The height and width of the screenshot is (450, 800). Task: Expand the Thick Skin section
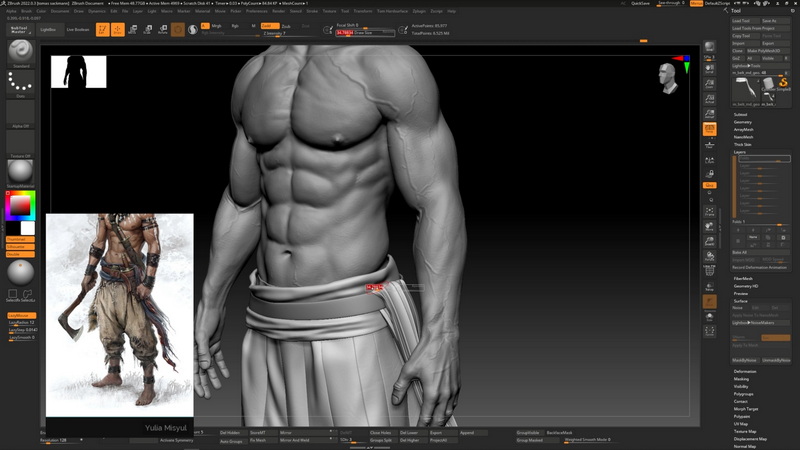742,145
